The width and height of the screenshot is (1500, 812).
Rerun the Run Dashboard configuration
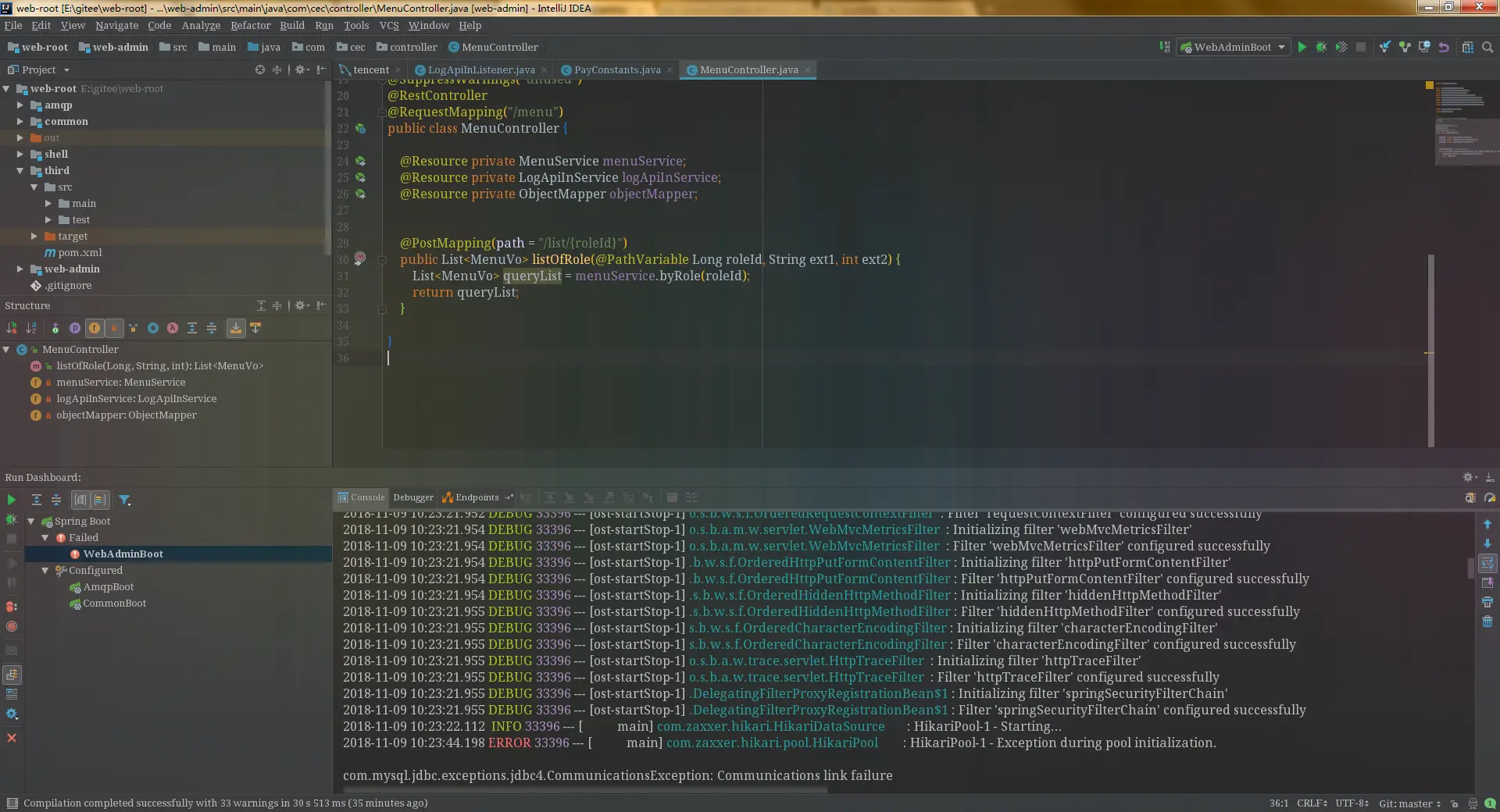pyautogui.click(x=12, y=500)
